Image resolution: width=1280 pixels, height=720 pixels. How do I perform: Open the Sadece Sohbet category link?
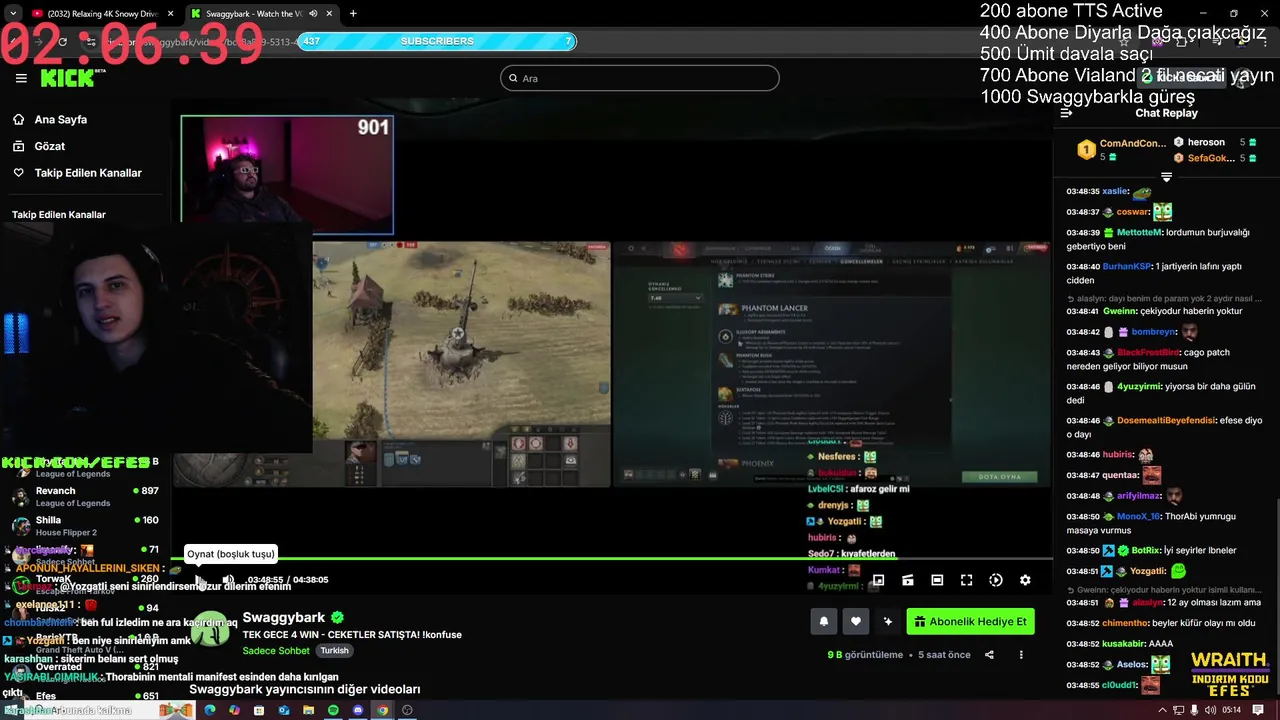[x=277, y=651]
